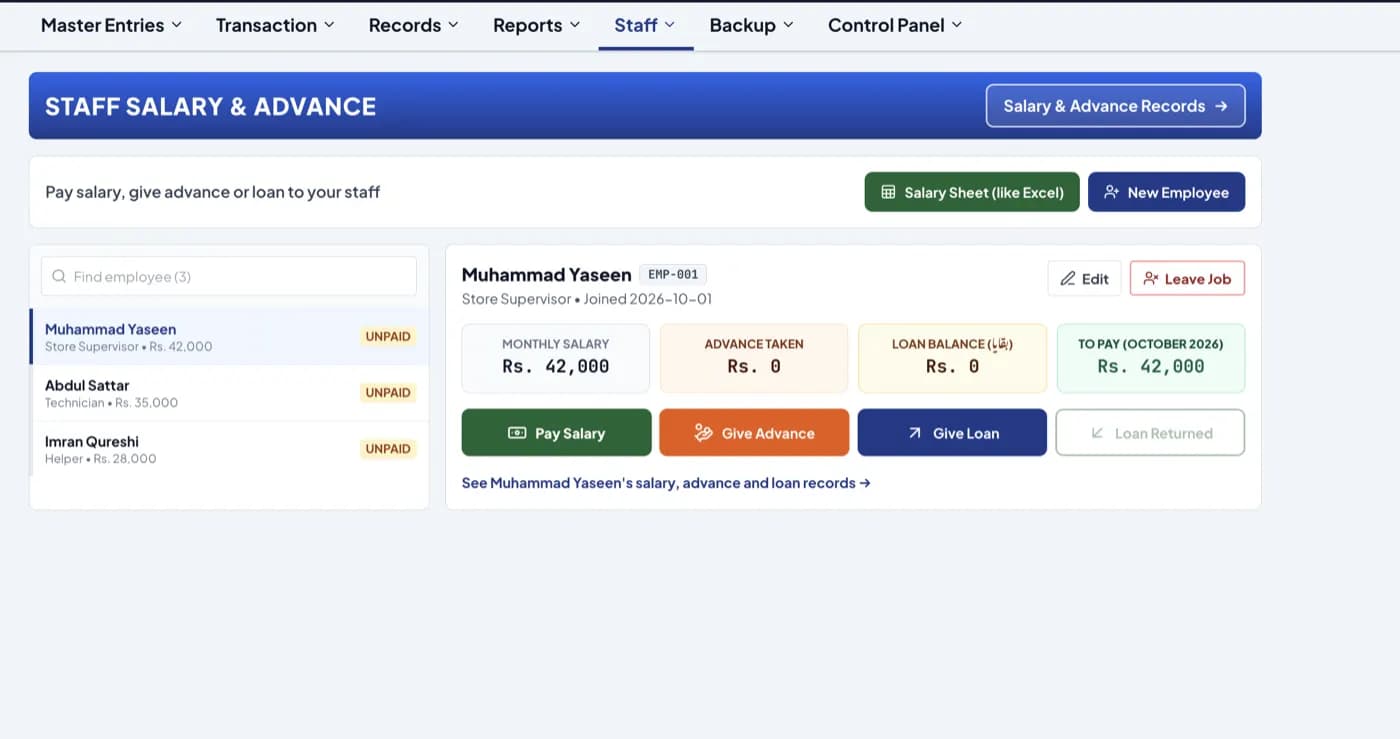Viewport: 1400px width, 739px height.
Task: Click the Loan Returned button
Action: [1150, 433]
